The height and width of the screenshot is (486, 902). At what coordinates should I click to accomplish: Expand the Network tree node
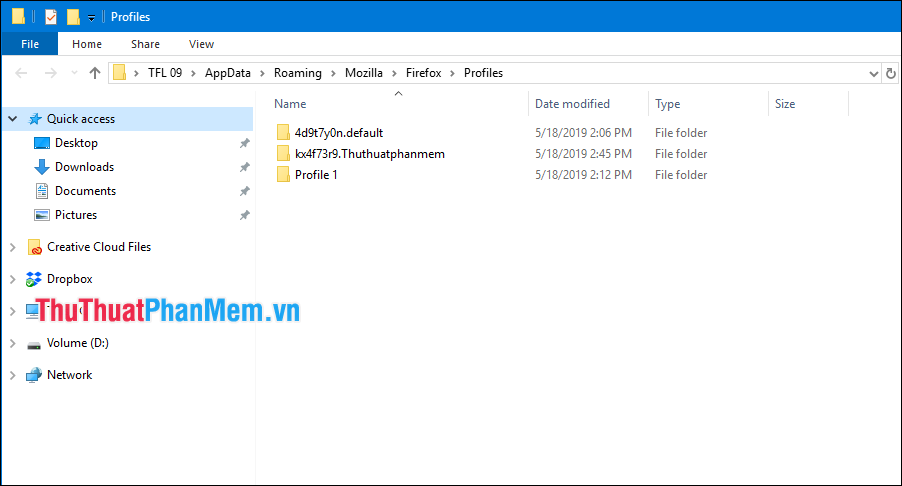13,375
